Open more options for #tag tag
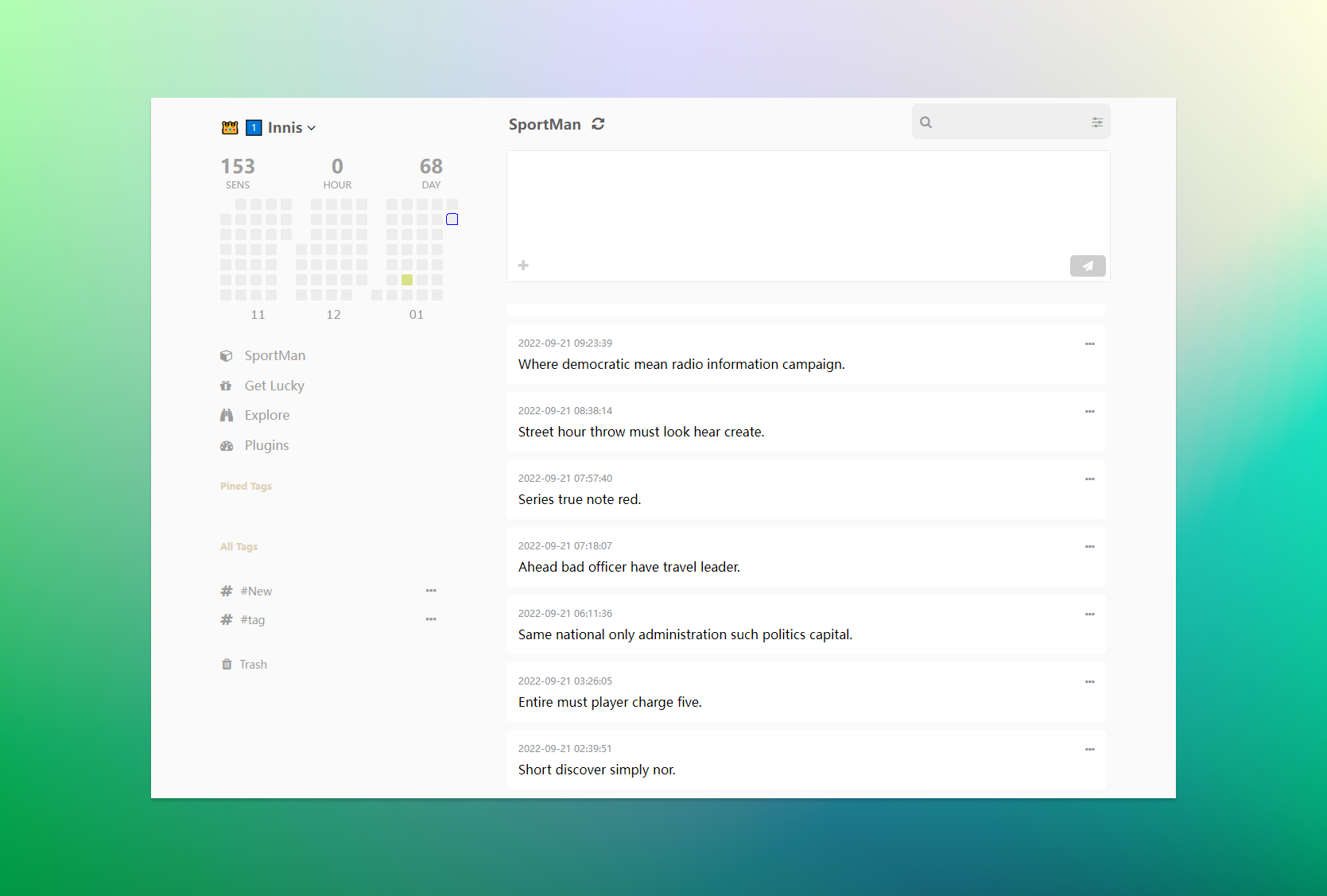Image resolution: width=1327 pixels, height=896 pixels. (431, 619)
